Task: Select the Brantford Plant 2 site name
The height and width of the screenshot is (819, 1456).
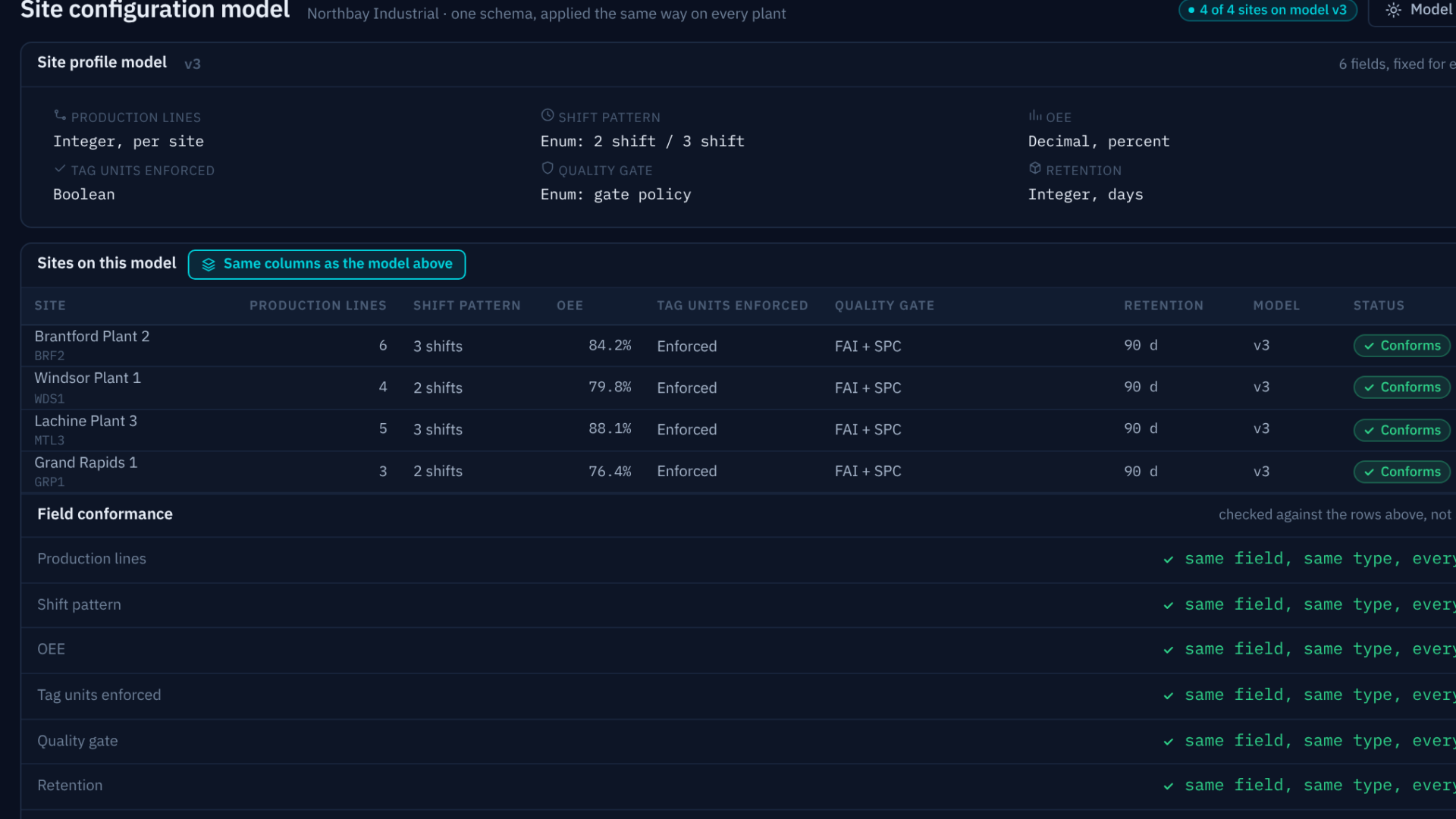Action: tap(92, 337)
